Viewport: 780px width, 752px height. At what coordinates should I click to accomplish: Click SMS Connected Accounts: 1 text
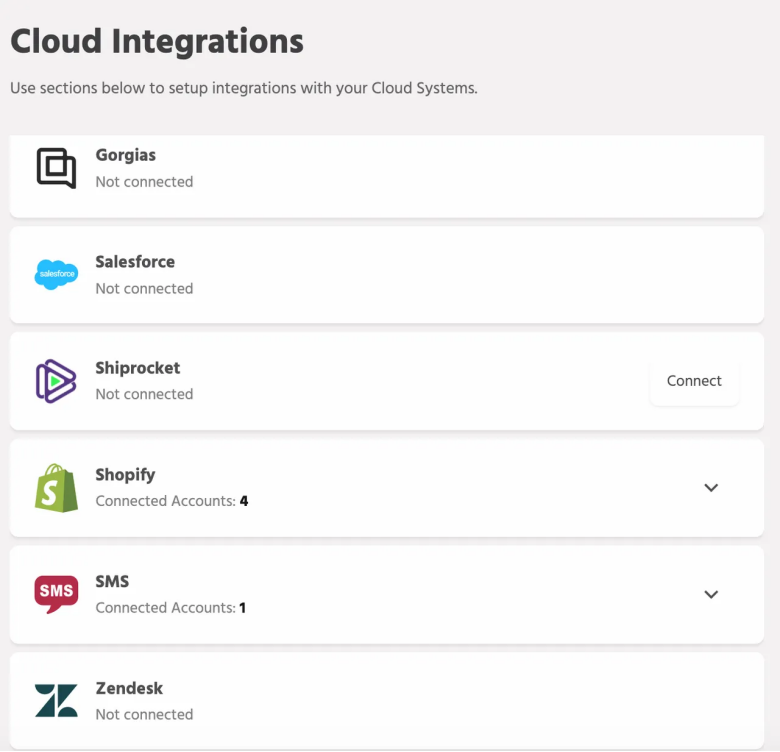tap(170, 608)
